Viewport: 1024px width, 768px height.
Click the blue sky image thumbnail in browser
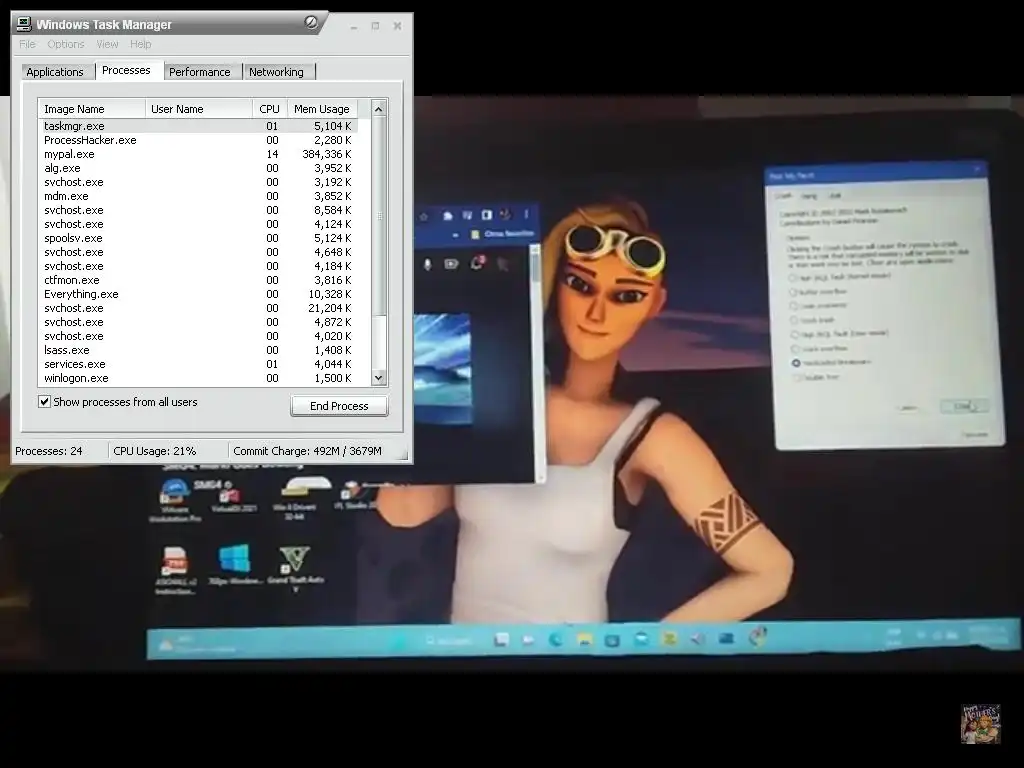(x=442, y=368)
